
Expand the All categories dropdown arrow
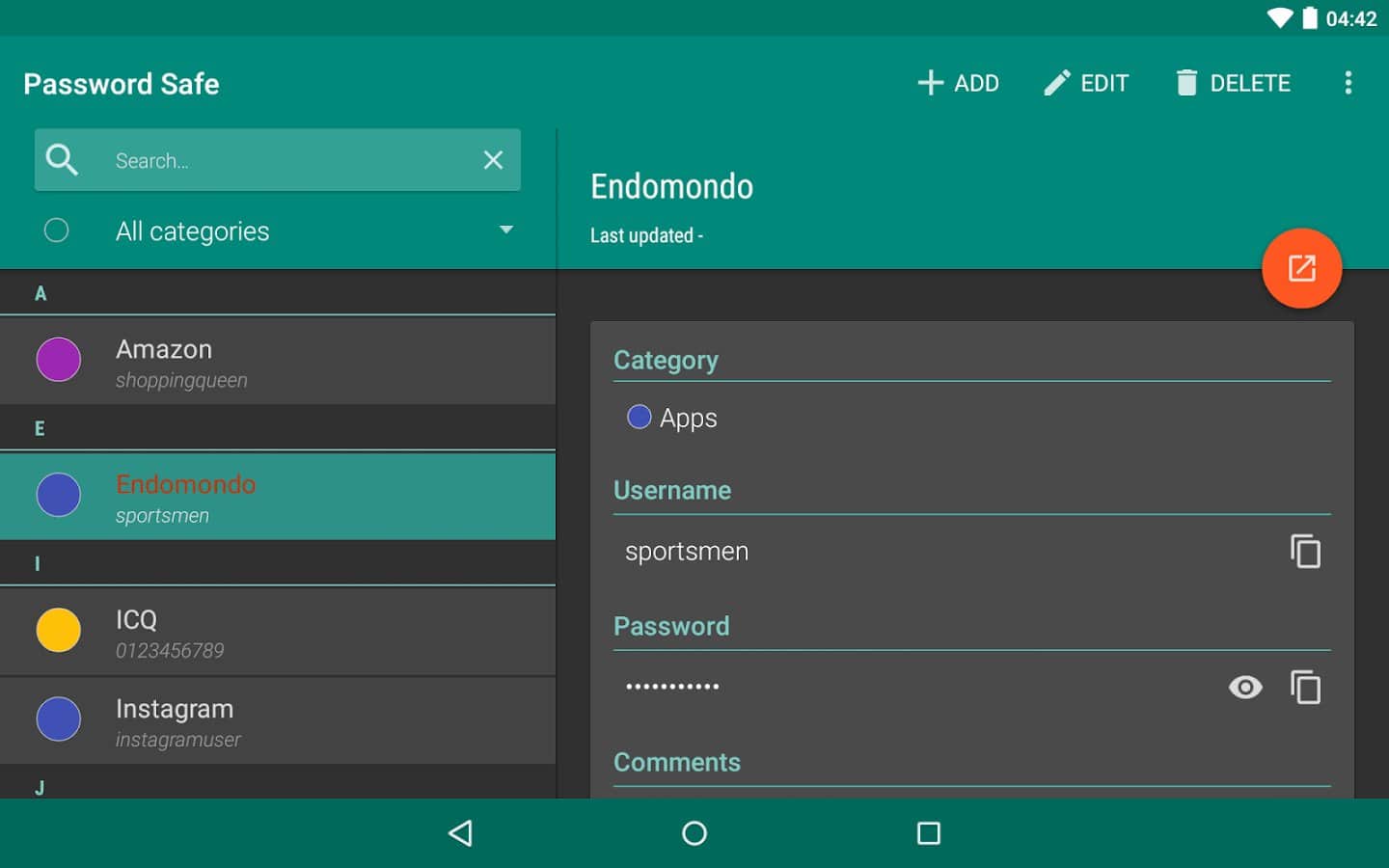pos(505,231)
